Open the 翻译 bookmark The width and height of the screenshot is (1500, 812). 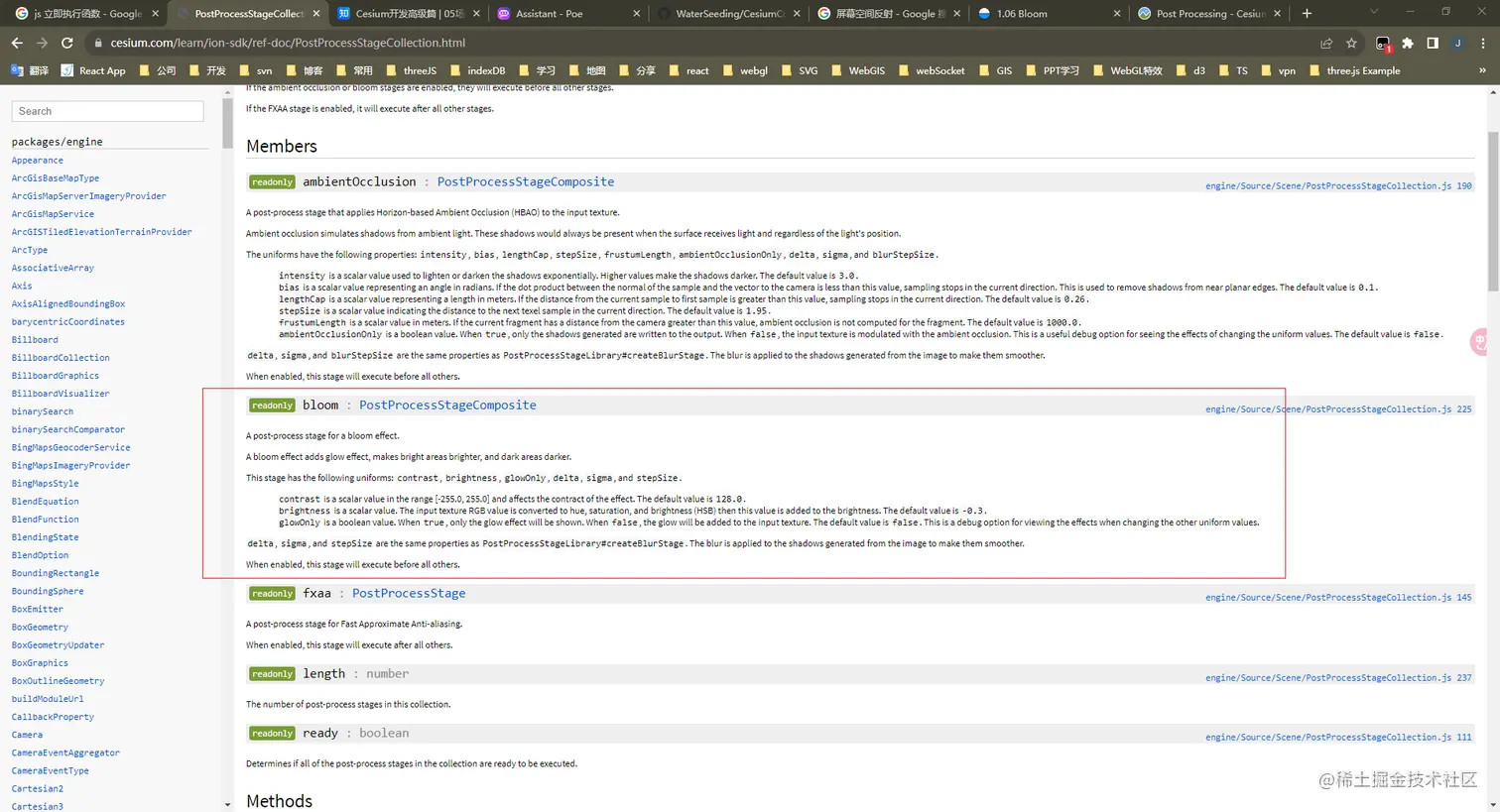pyautogui.click(x=29, y=70)
